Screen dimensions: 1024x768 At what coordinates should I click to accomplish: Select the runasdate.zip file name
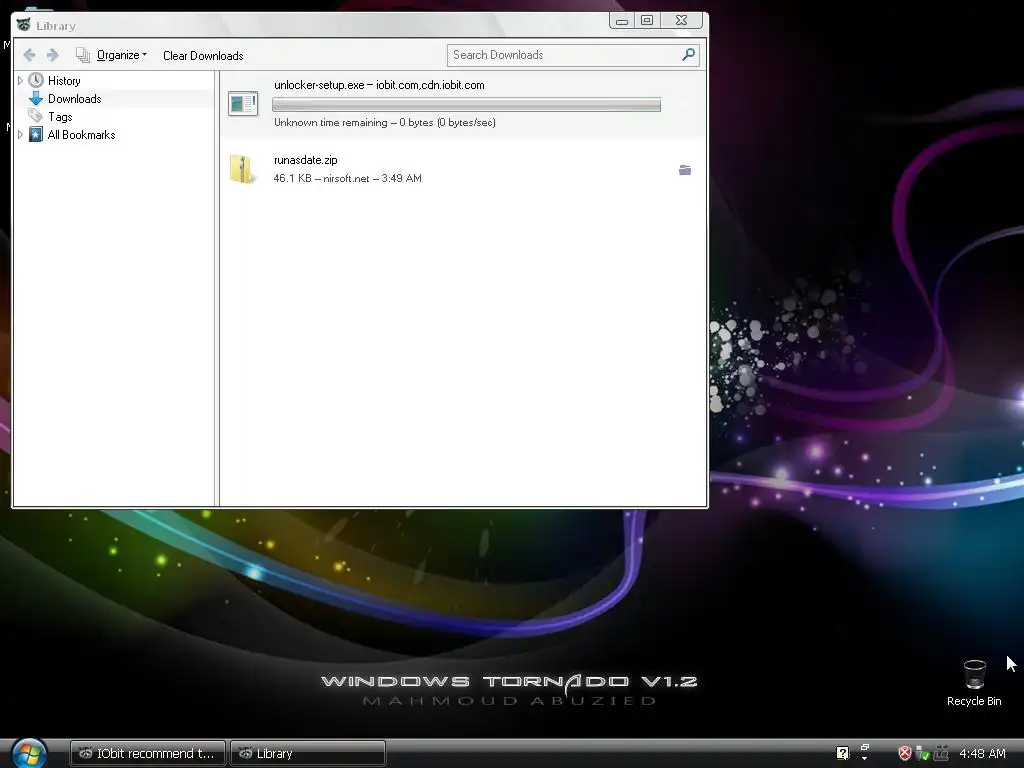tap(306, 160)
